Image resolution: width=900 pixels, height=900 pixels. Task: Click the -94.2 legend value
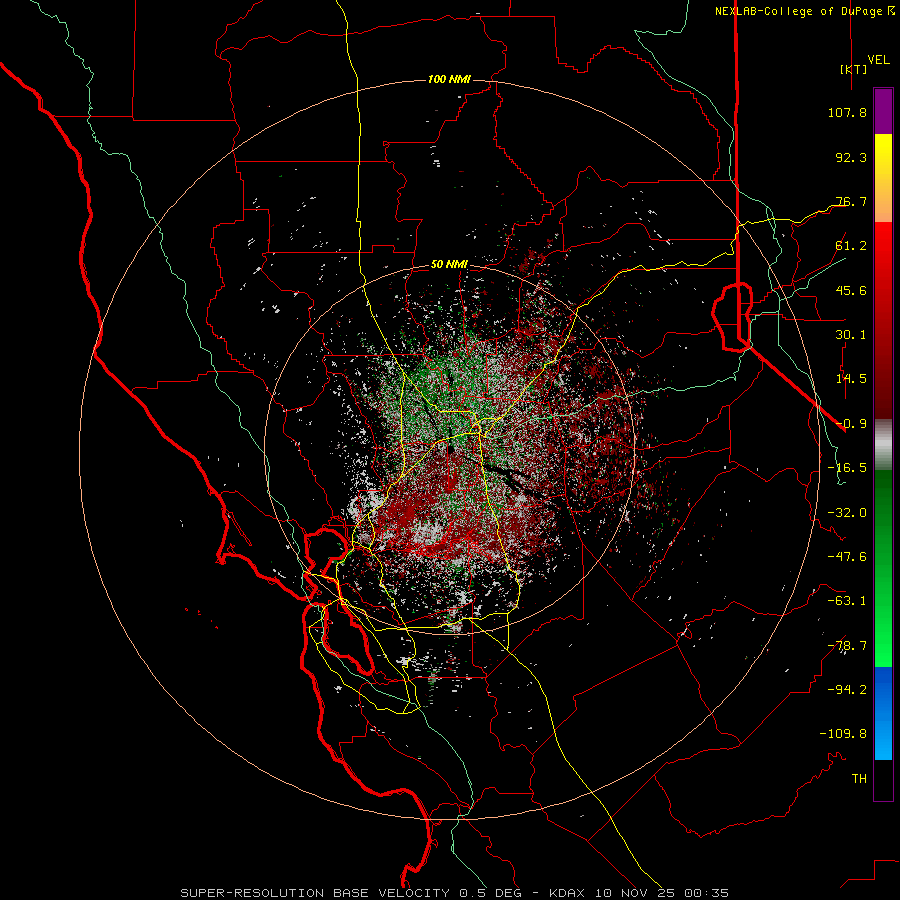coord(847,690)
